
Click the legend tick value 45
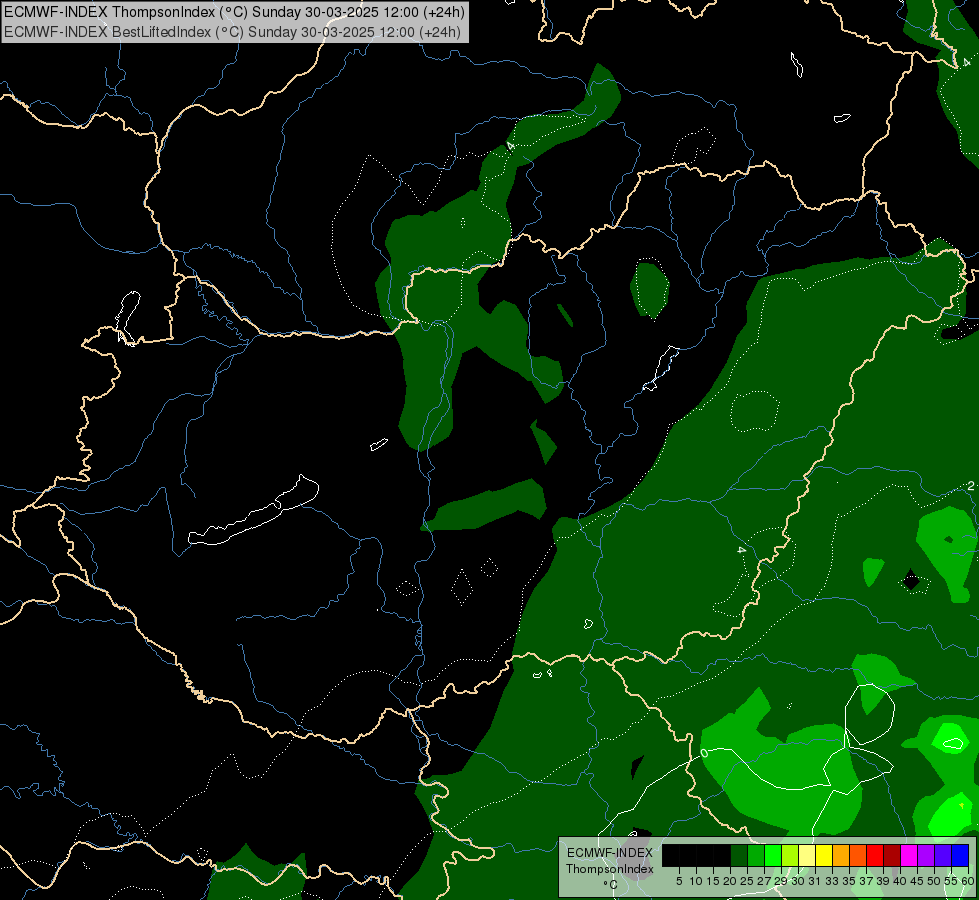(x=917, y=881)
